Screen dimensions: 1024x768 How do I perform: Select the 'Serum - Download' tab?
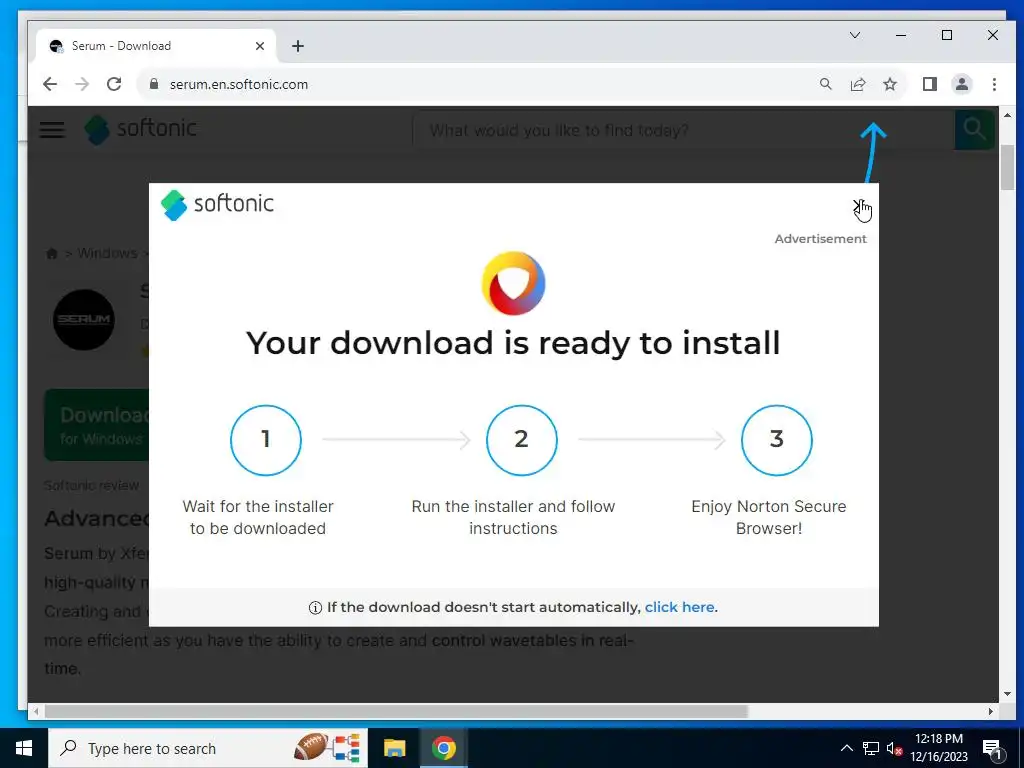click(x=157, y=46)
